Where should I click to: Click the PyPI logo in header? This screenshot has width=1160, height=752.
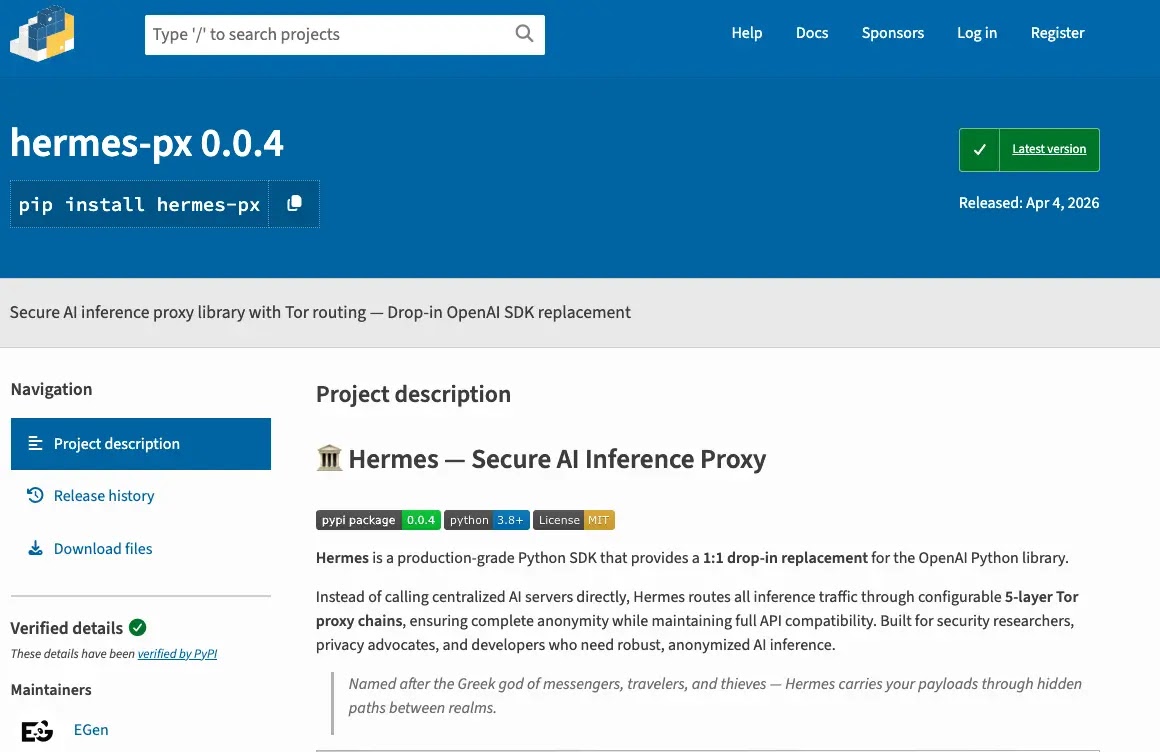(42, 32)
